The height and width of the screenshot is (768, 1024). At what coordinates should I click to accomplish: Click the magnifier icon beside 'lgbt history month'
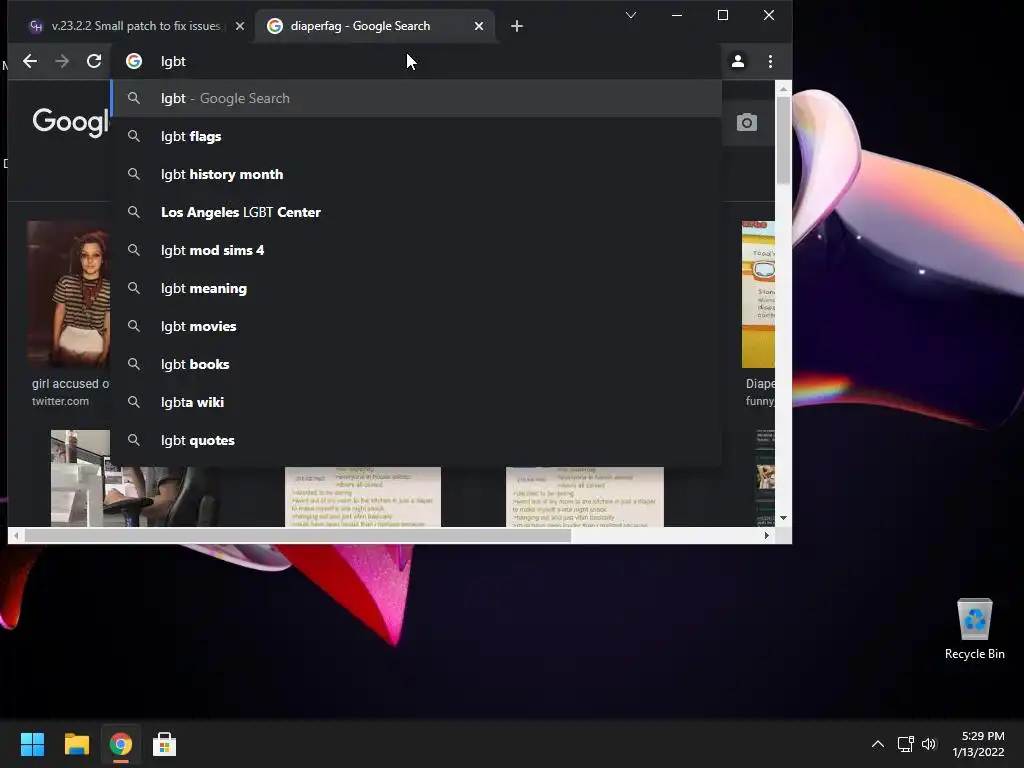pyautogui.click(x=134, y=174)
